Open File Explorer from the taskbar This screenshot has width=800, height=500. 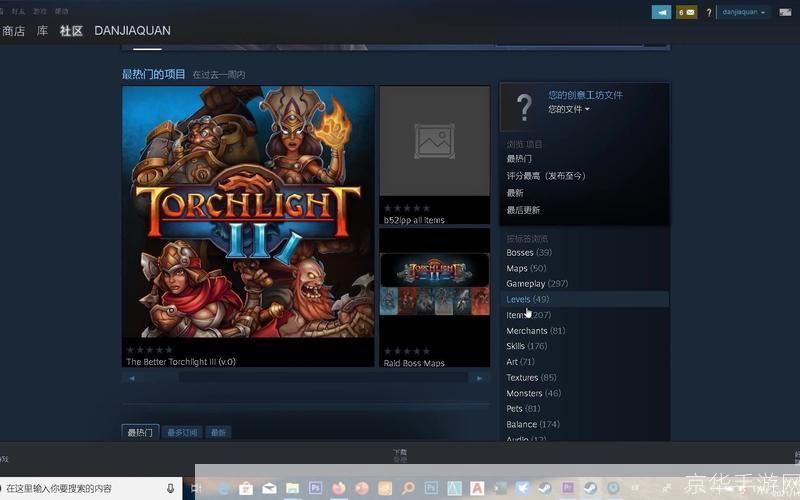(292, 488)
